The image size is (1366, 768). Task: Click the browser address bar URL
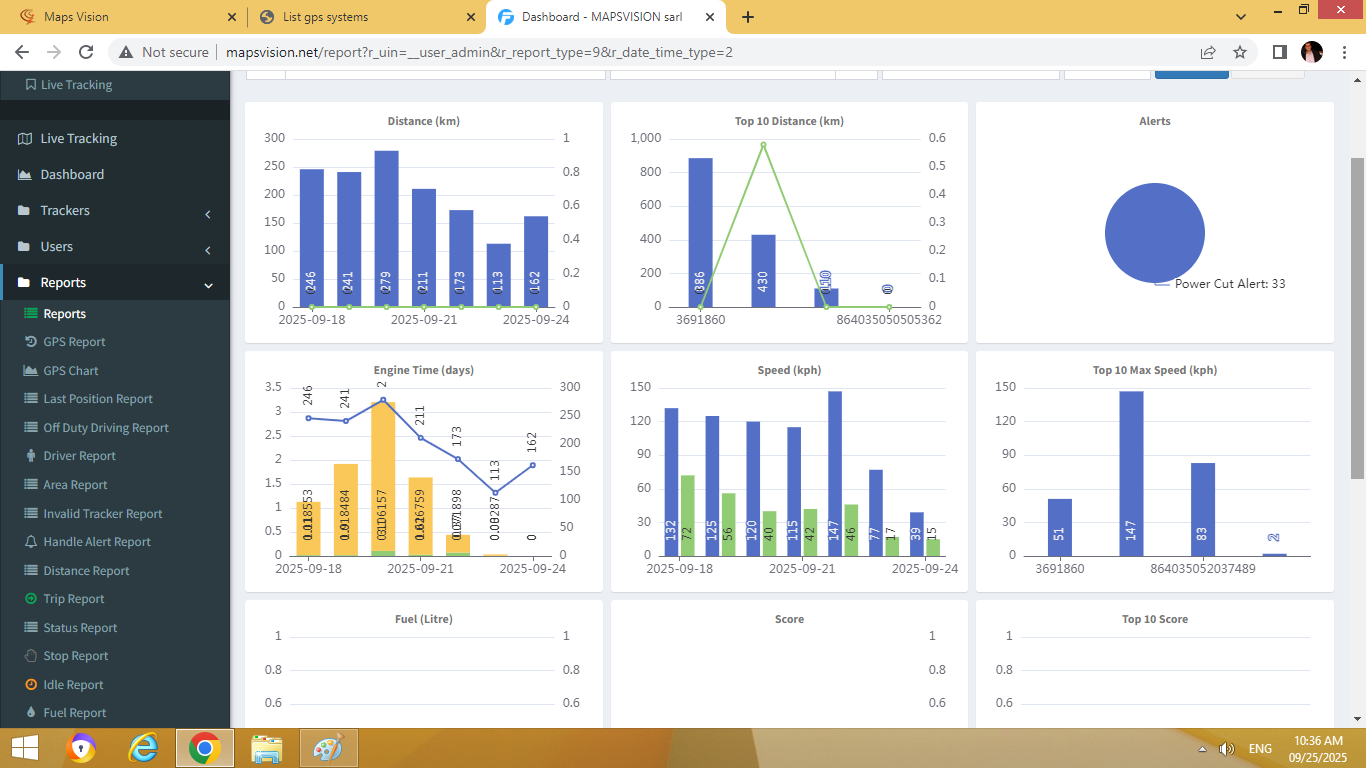(478, 52)
